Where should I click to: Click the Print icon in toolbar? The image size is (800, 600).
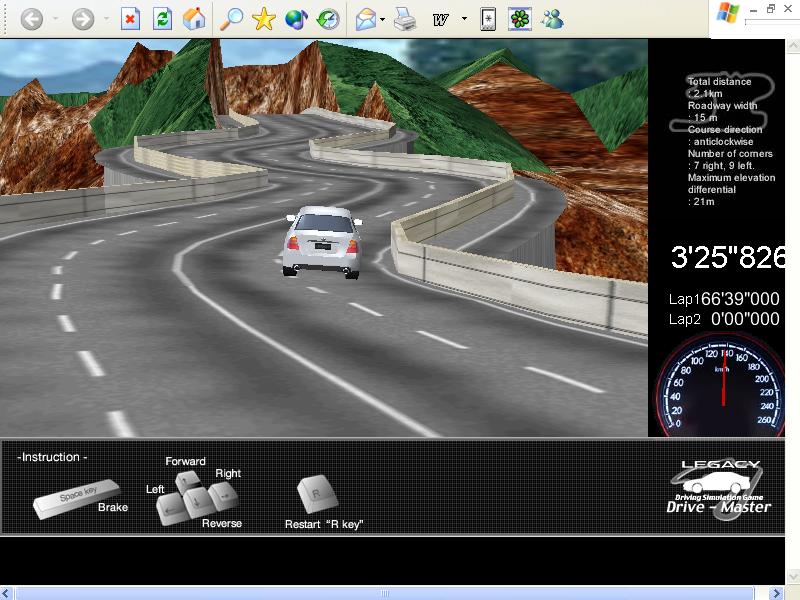(404, 19)
